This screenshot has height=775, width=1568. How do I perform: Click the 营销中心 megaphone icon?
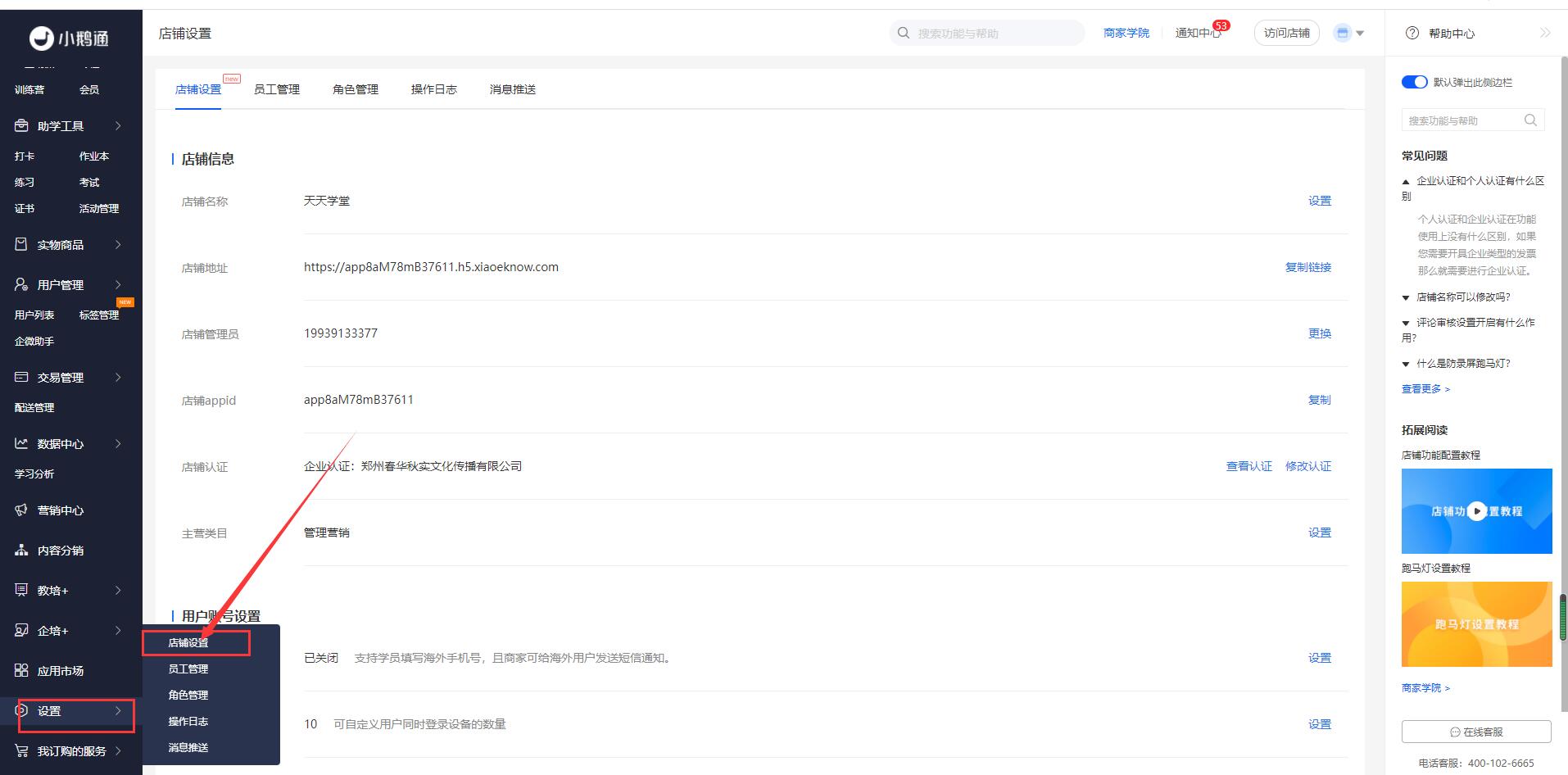(x=22, y=510)
